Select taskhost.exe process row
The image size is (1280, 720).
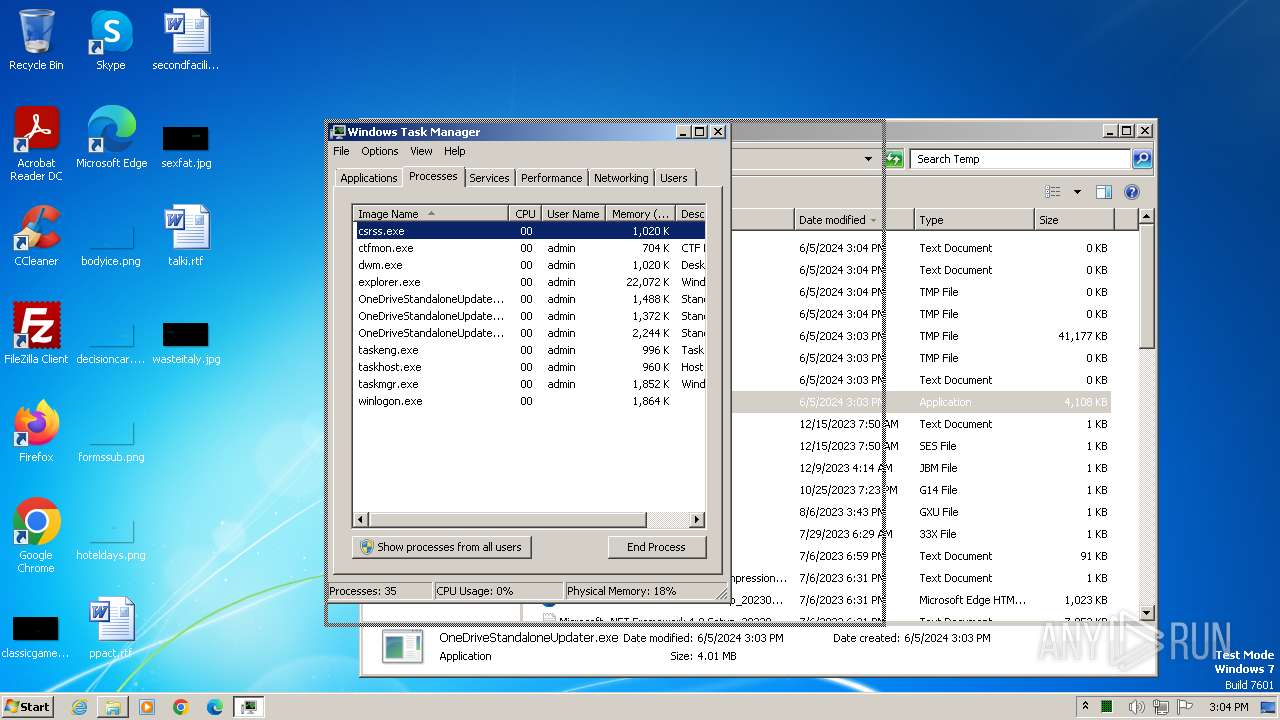click(x=529, y=367)
